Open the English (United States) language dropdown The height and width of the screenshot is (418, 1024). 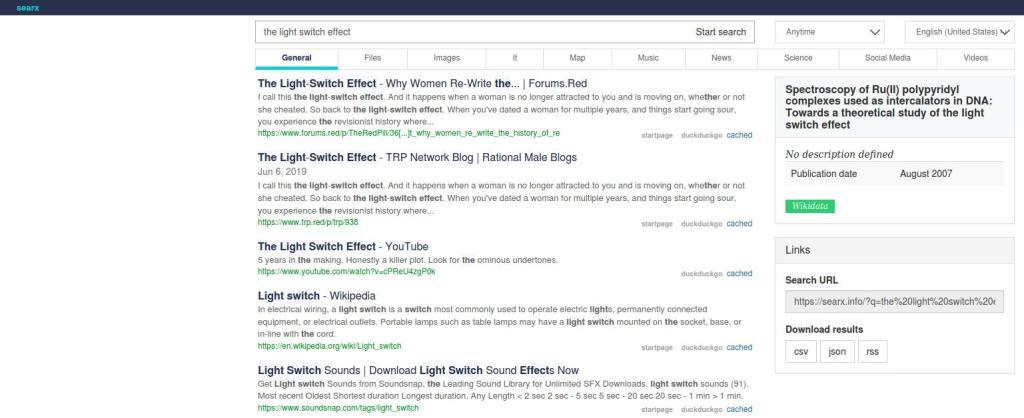958,32
